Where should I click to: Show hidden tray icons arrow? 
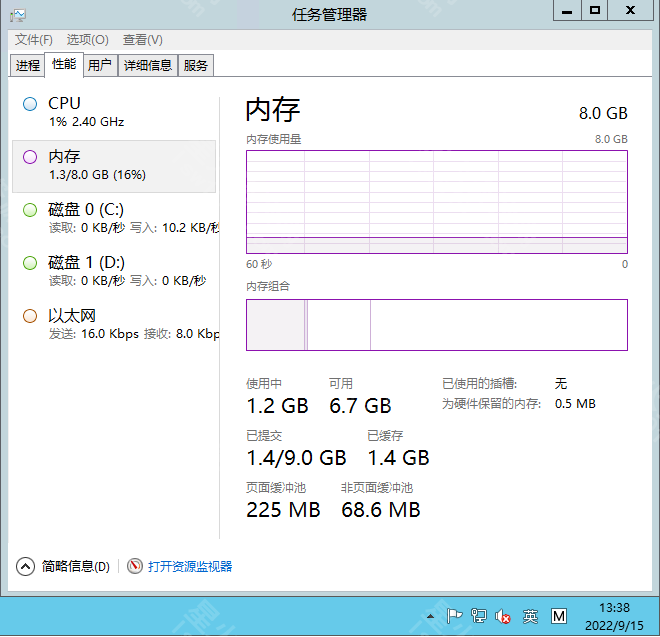[430, 616]
